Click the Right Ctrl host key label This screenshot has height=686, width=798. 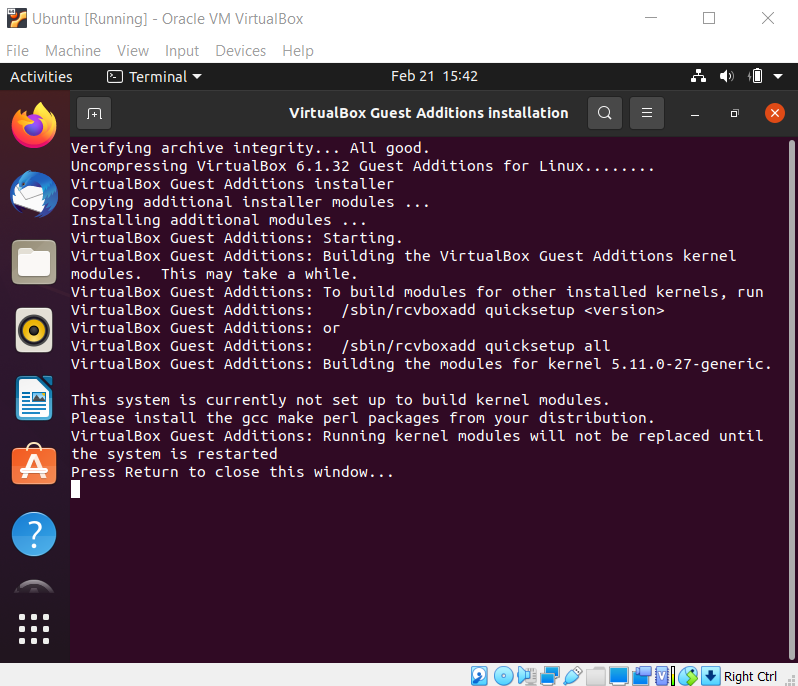point(750,676)
